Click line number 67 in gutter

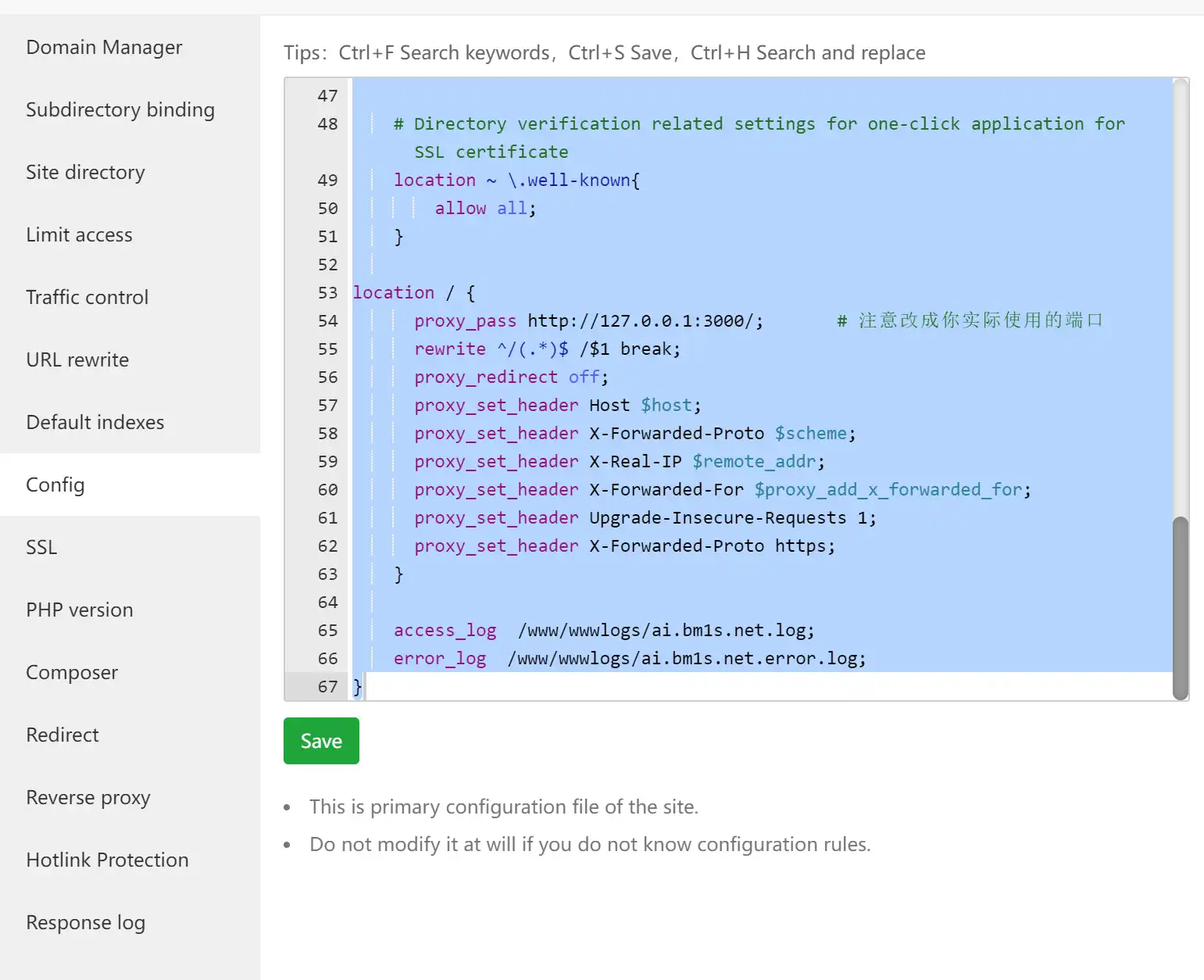[327, 687]
